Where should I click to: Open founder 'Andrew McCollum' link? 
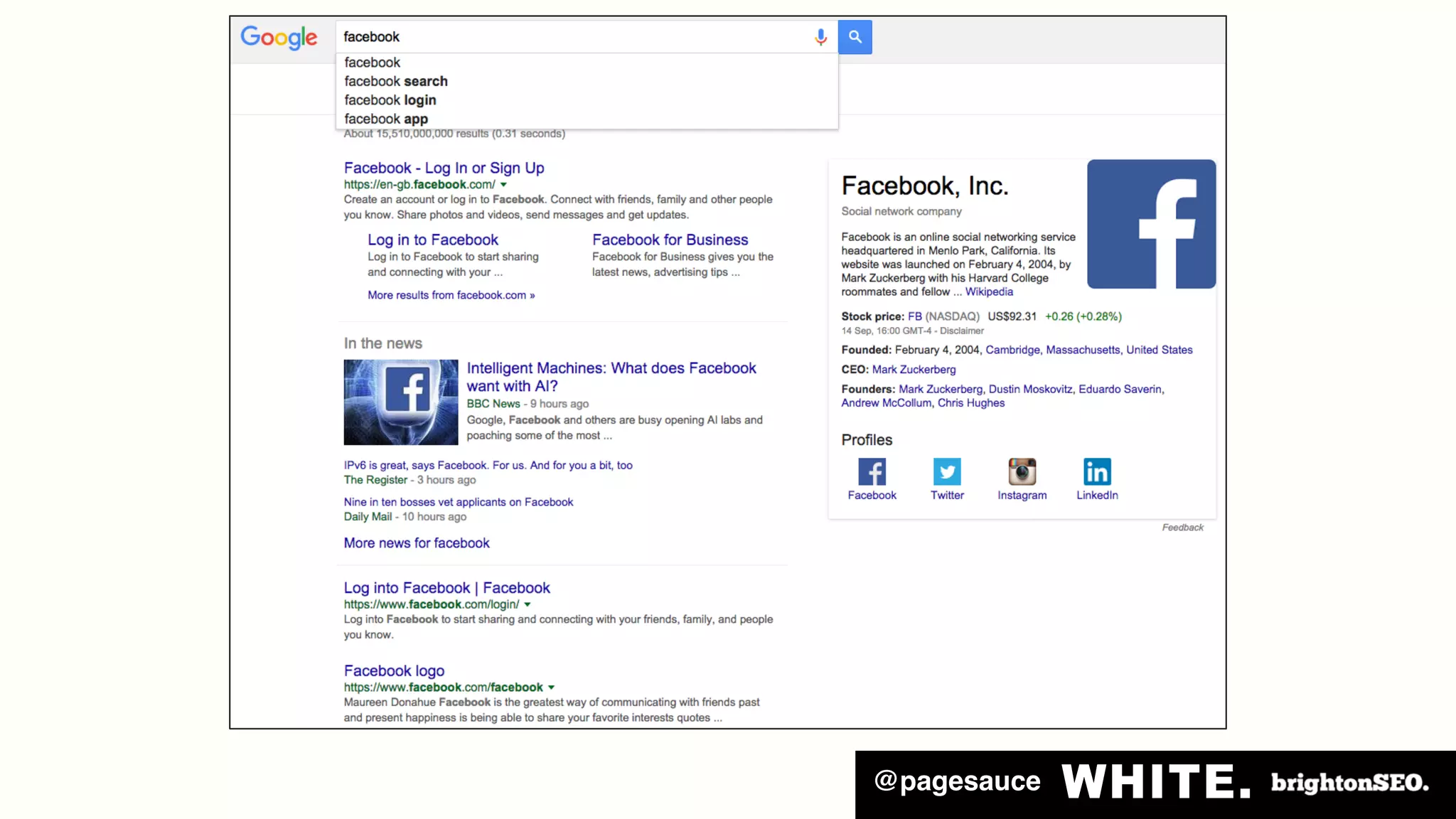coord(886,402)
